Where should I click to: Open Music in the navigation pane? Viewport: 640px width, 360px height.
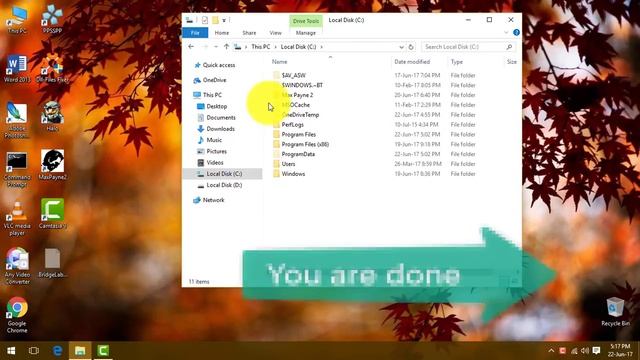214,140
